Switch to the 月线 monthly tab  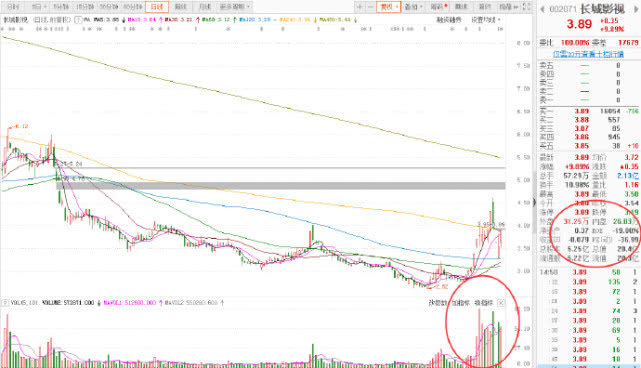tap(204, 7)
